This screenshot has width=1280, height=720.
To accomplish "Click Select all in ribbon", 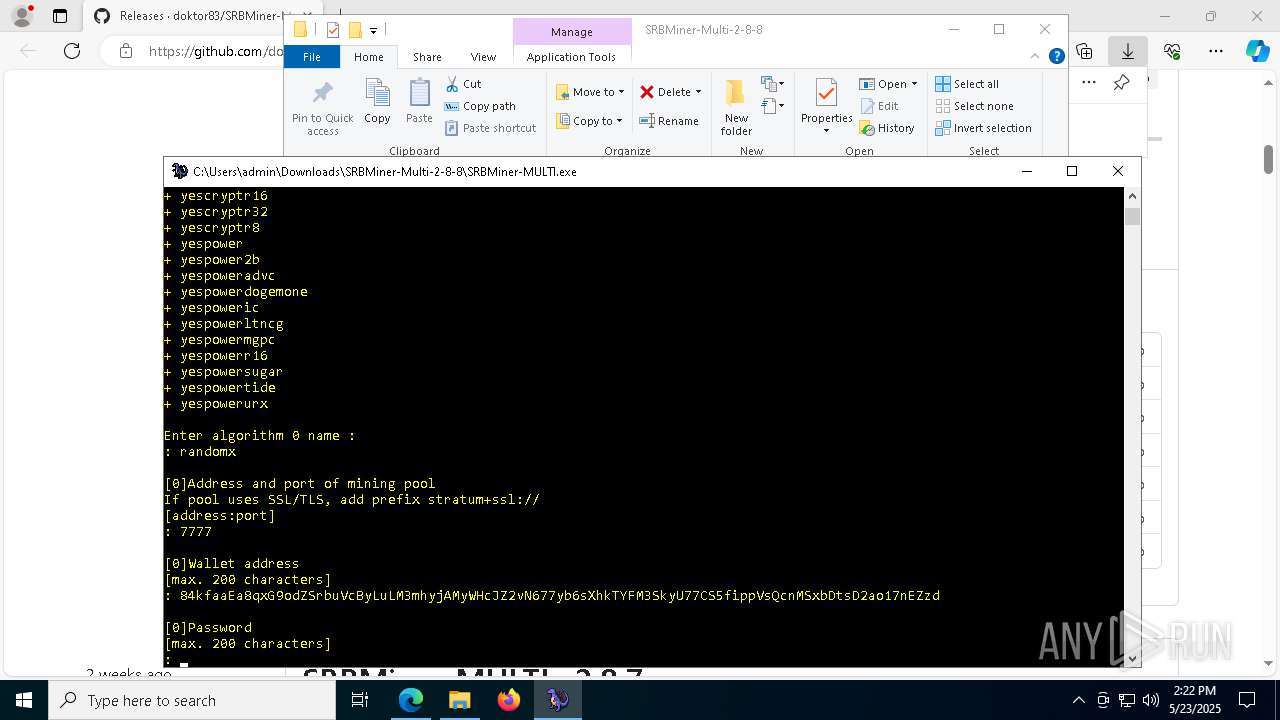I will click(967, 84).
